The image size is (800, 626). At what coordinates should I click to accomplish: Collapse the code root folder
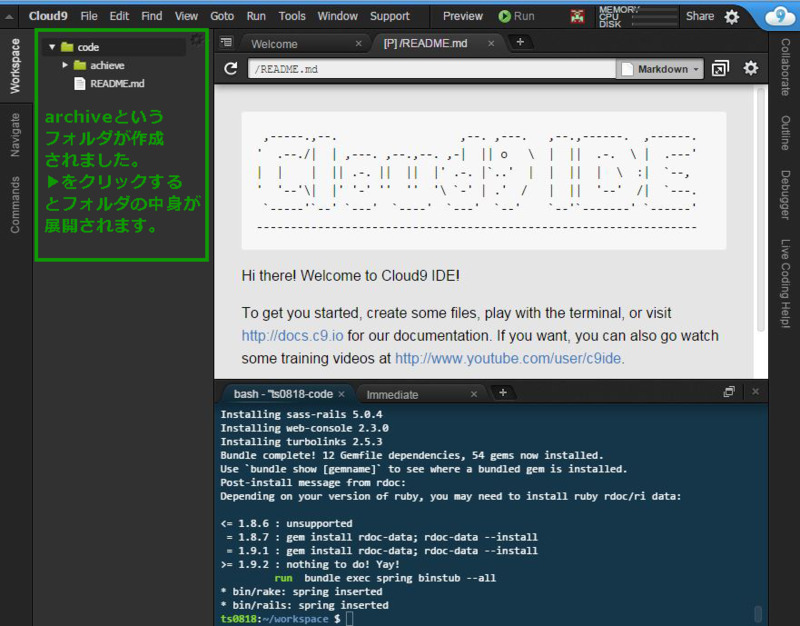tap(52, 47)
